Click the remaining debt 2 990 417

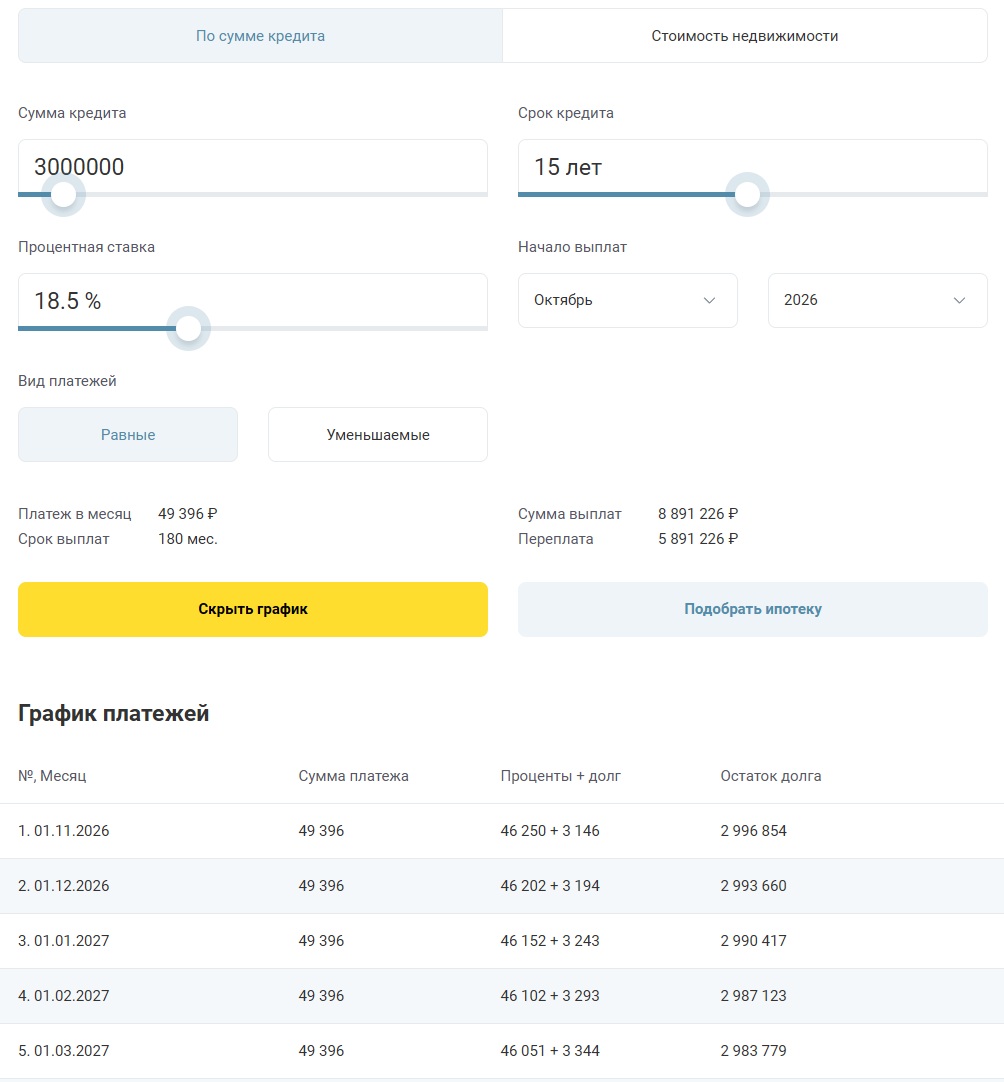754,941
